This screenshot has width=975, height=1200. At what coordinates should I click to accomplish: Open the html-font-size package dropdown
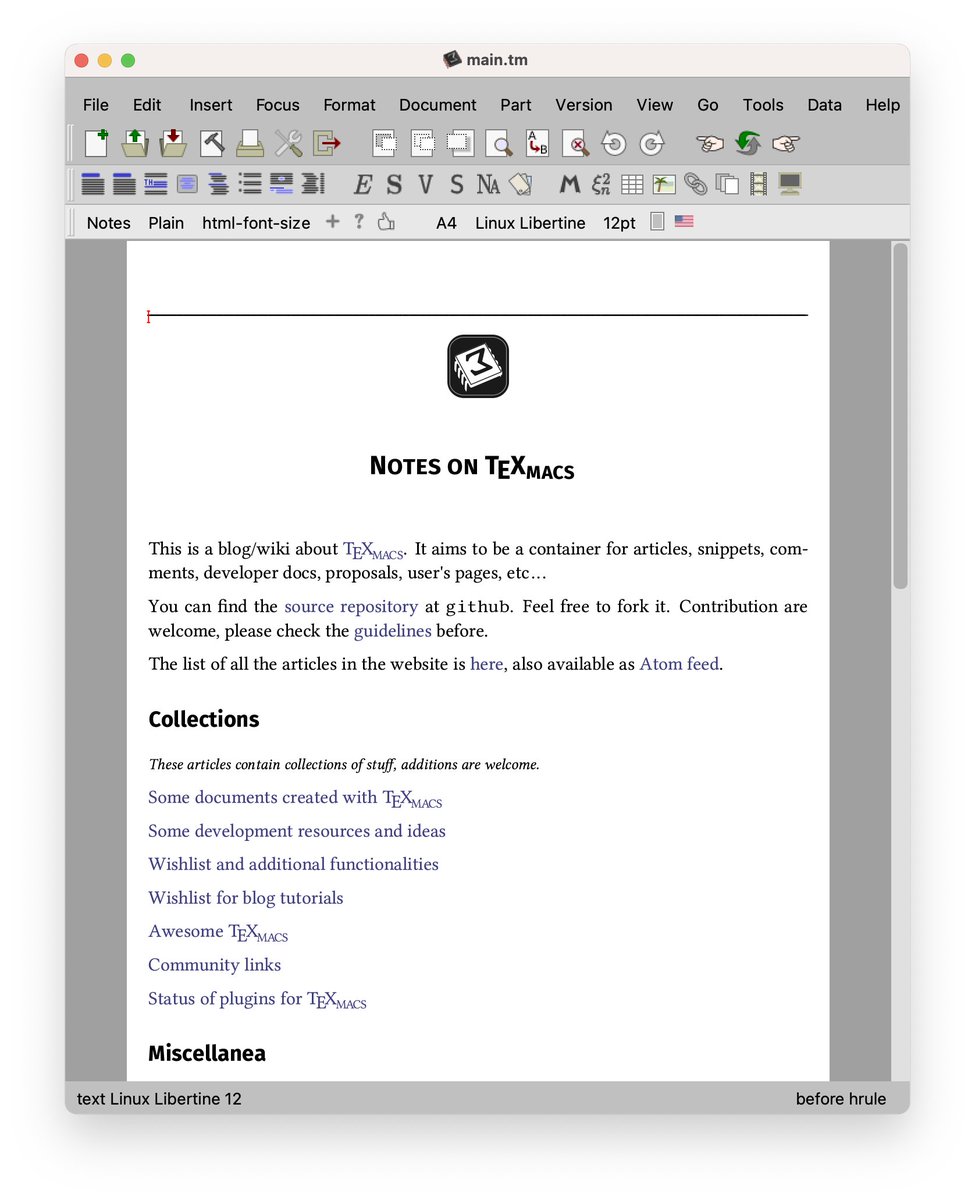[x=256, y=223]
